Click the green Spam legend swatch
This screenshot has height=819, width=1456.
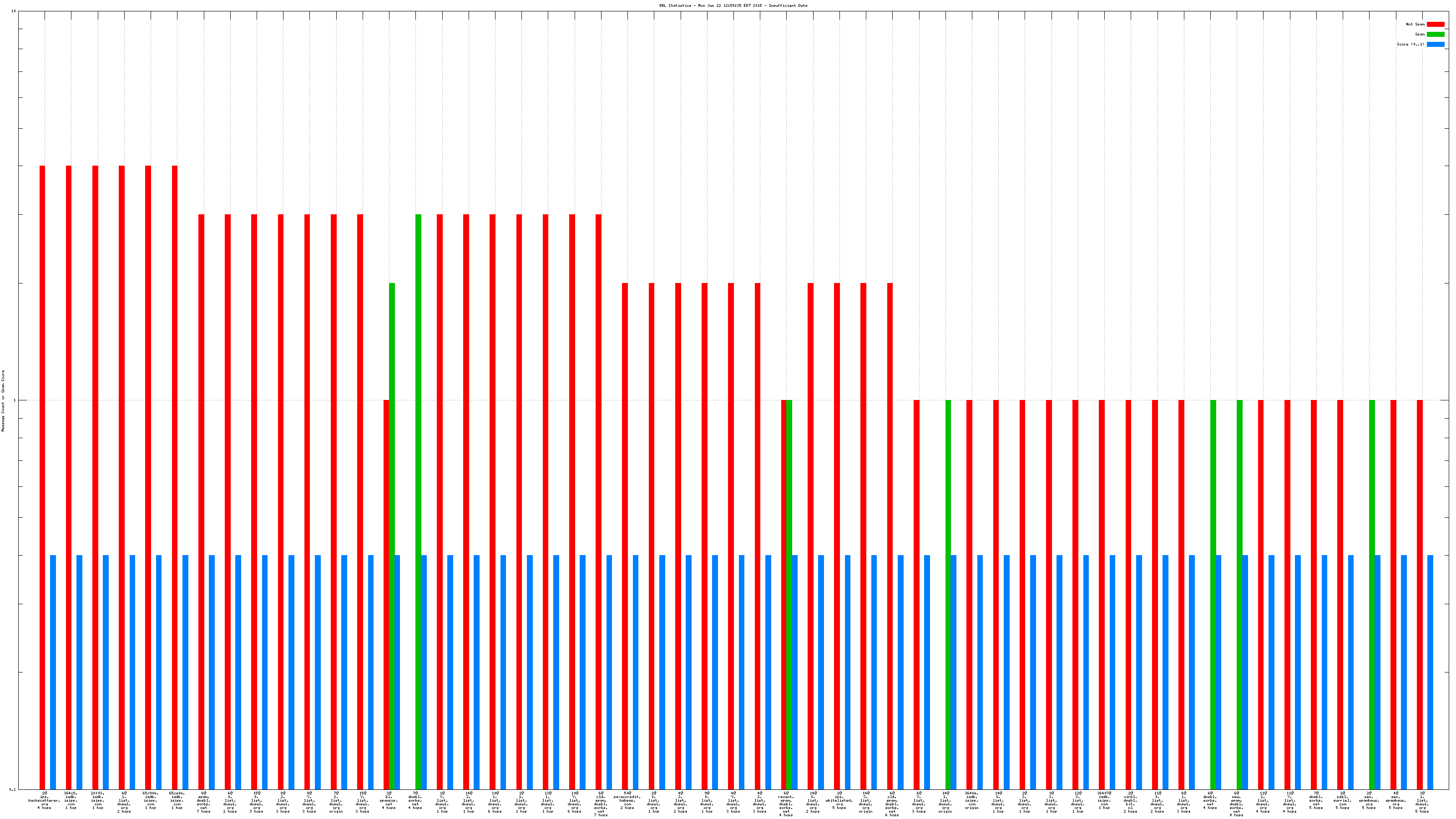point(1436,35)
